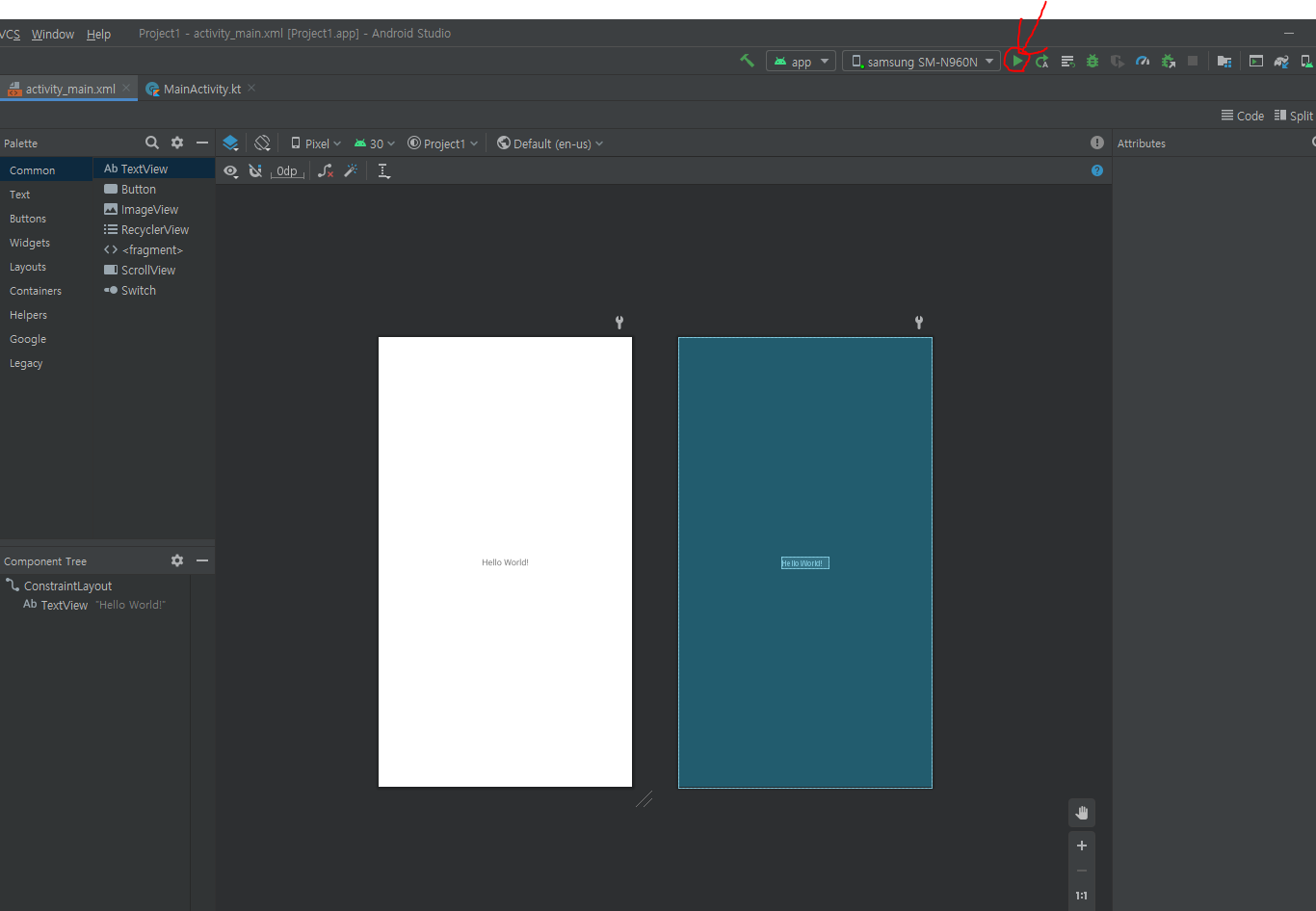Select the Widgets palette category
1316x911 pixels.
46,243
